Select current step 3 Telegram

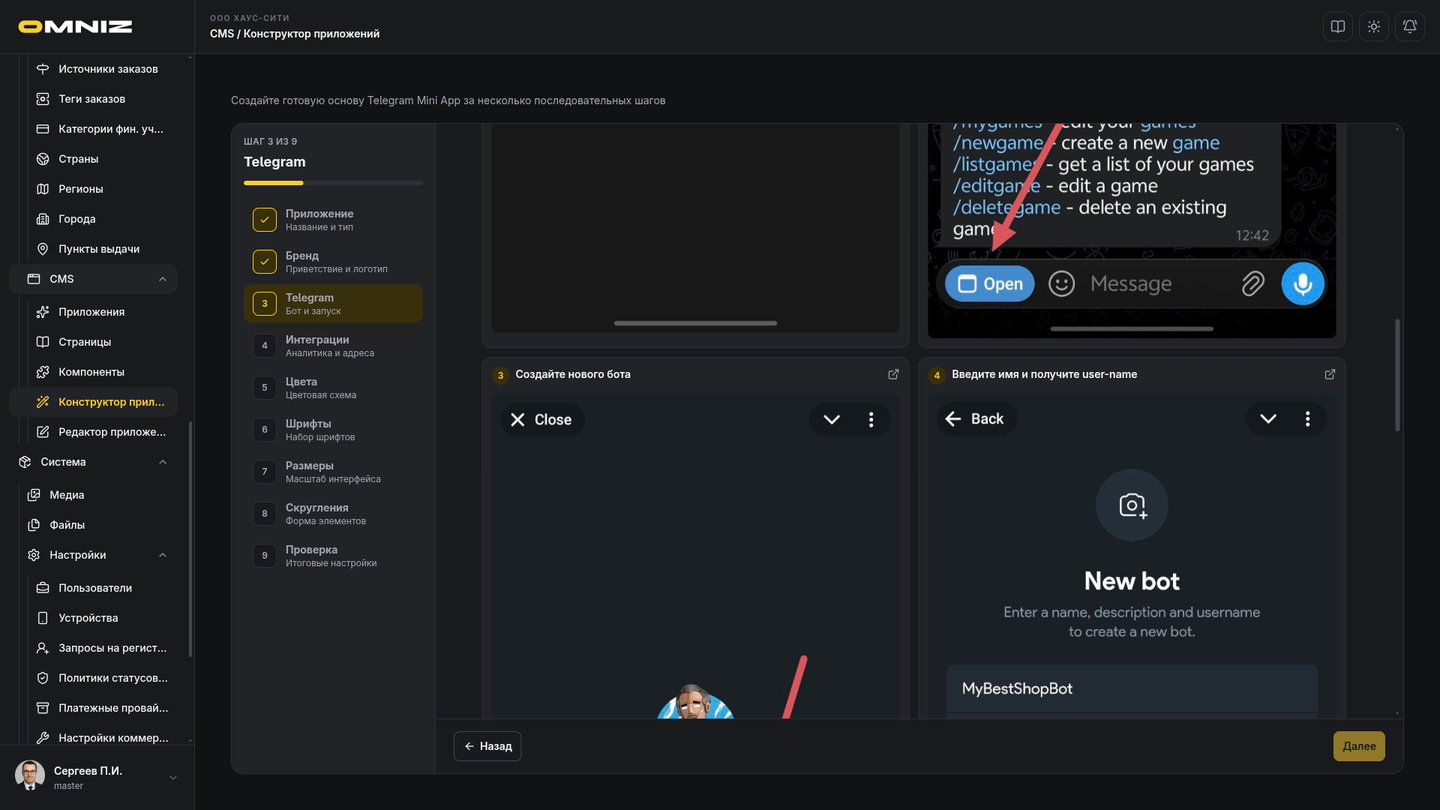(333, 304)
